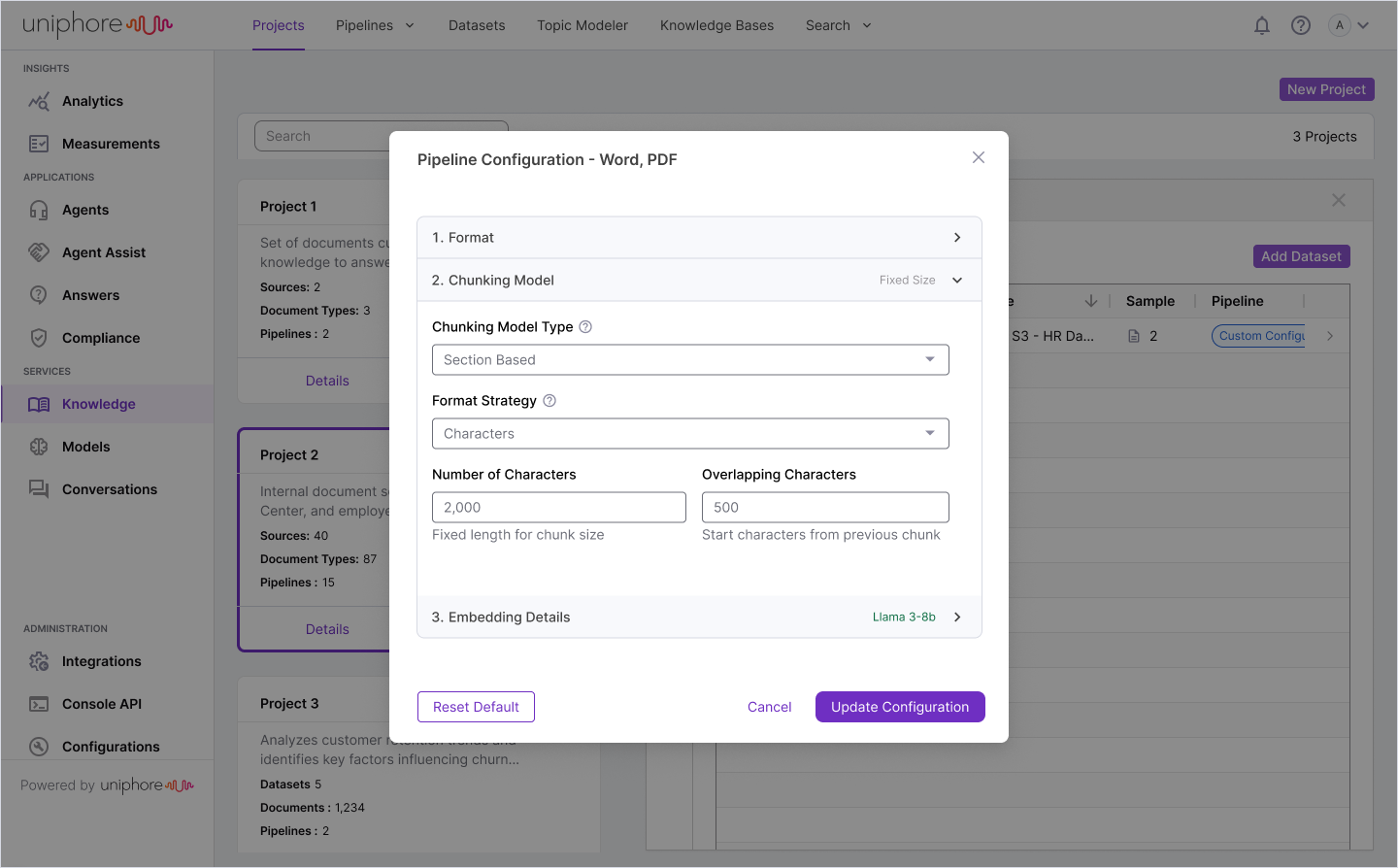
Task: Expand the 1. Format section
Action: coord(957,238)
